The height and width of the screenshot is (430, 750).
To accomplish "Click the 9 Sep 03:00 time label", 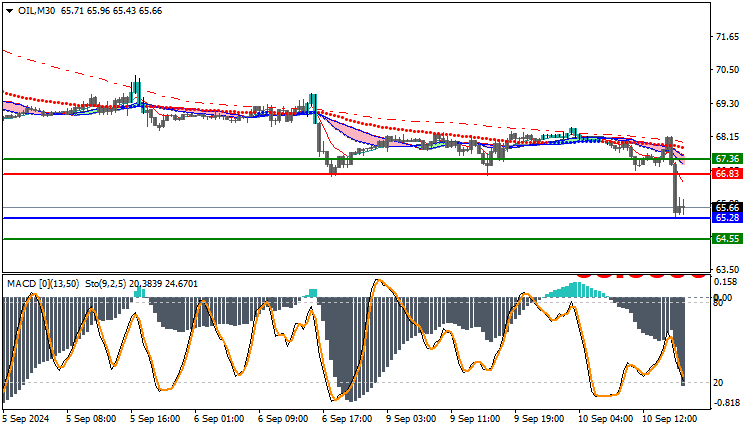I will (x=411, y=419).
